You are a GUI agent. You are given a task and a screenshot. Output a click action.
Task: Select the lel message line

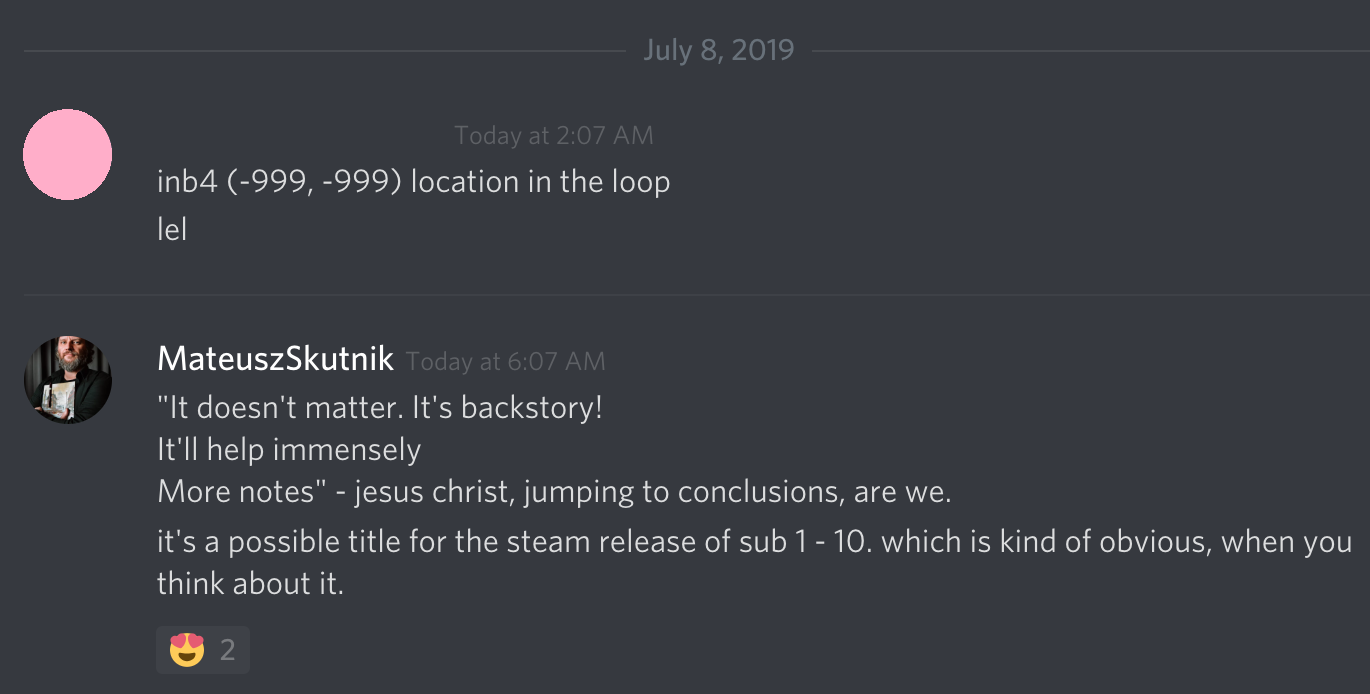172,229
